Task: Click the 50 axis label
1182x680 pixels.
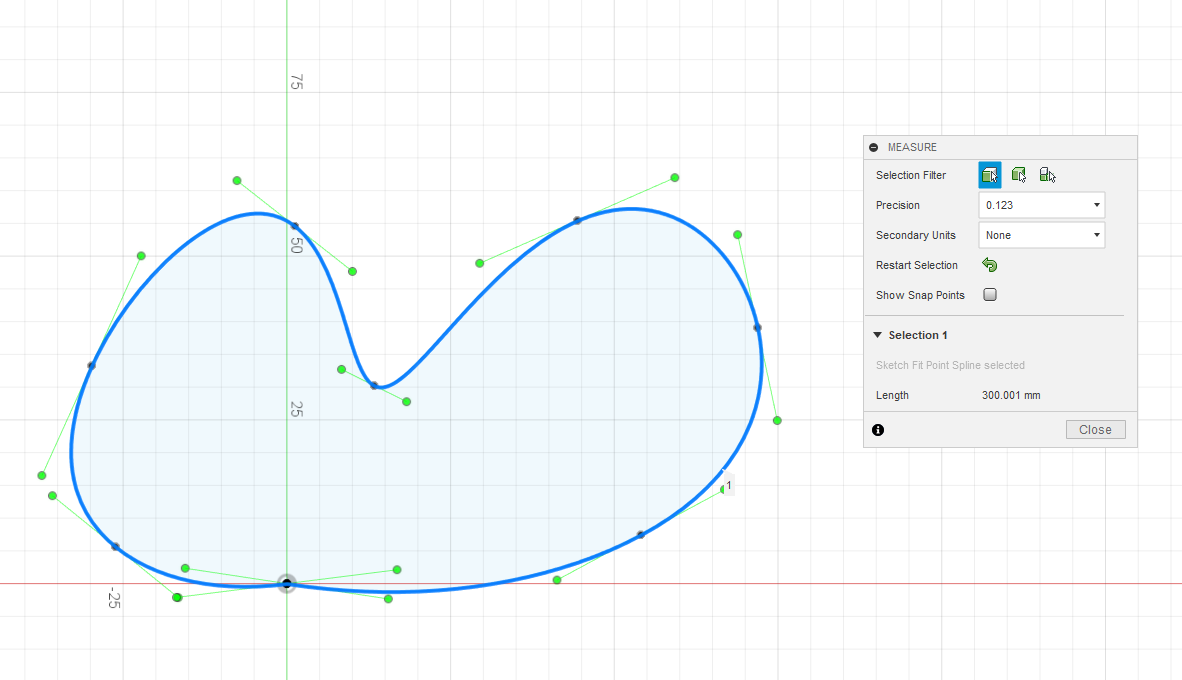Action: [296, 246]
